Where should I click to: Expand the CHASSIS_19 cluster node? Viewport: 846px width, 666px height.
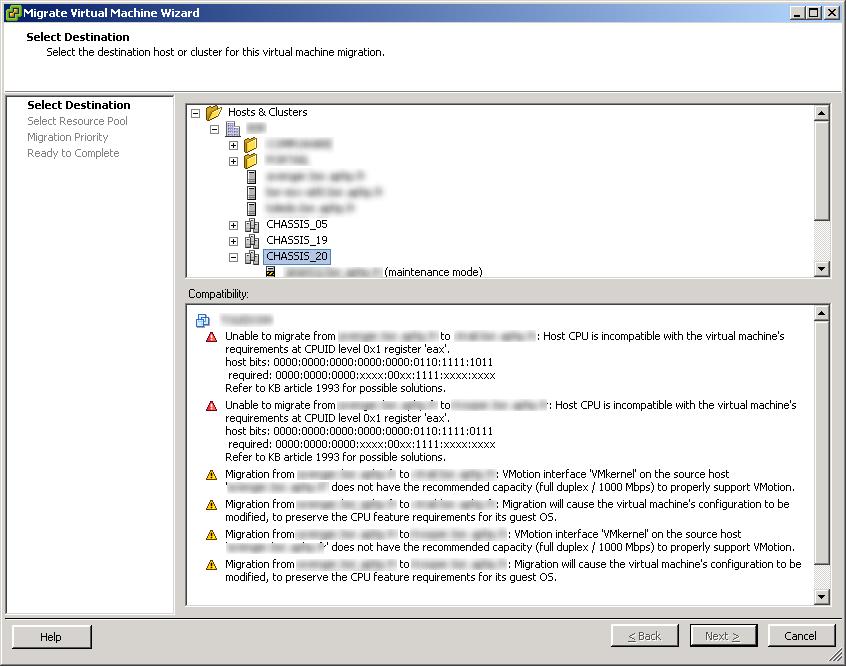tap(234, 241)
